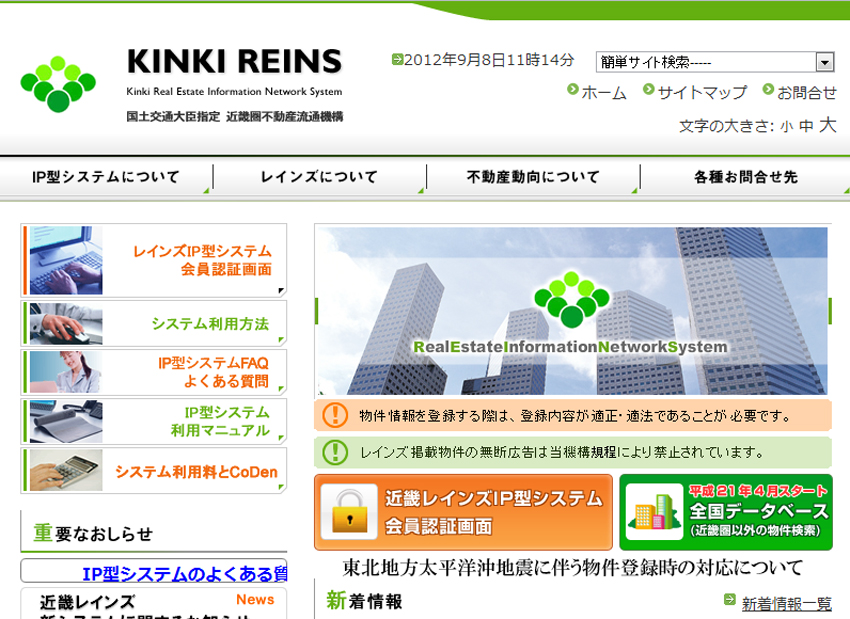Click the skyscraper hero banner image
The image size is (850, 619).
572,311
